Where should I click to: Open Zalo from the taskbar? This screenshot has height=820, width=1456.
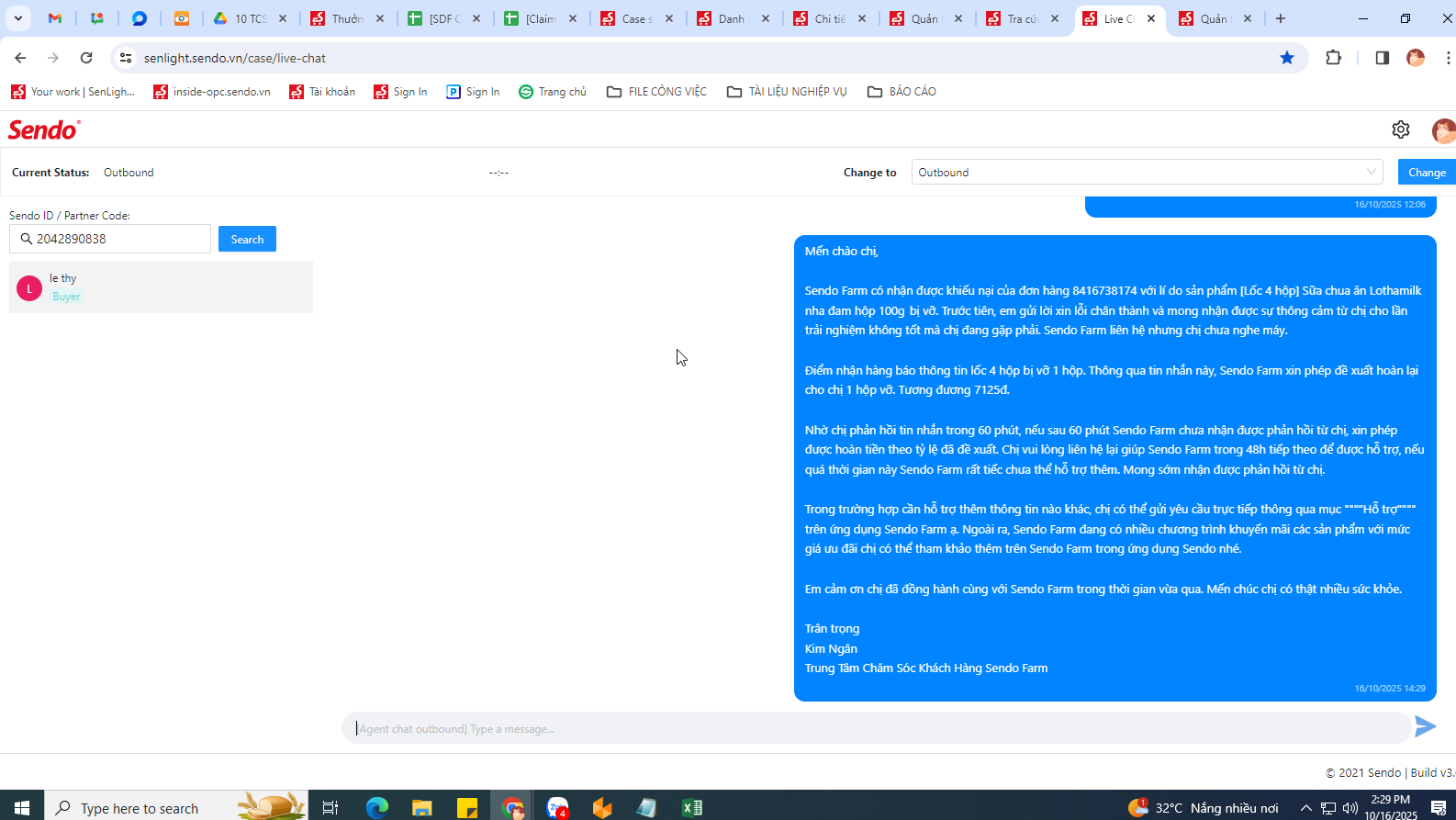tap(557, 807)
